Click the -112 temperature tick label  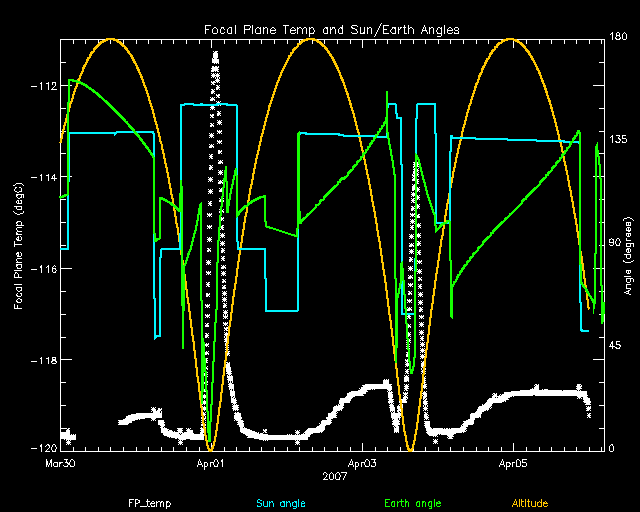click(44, 86)
